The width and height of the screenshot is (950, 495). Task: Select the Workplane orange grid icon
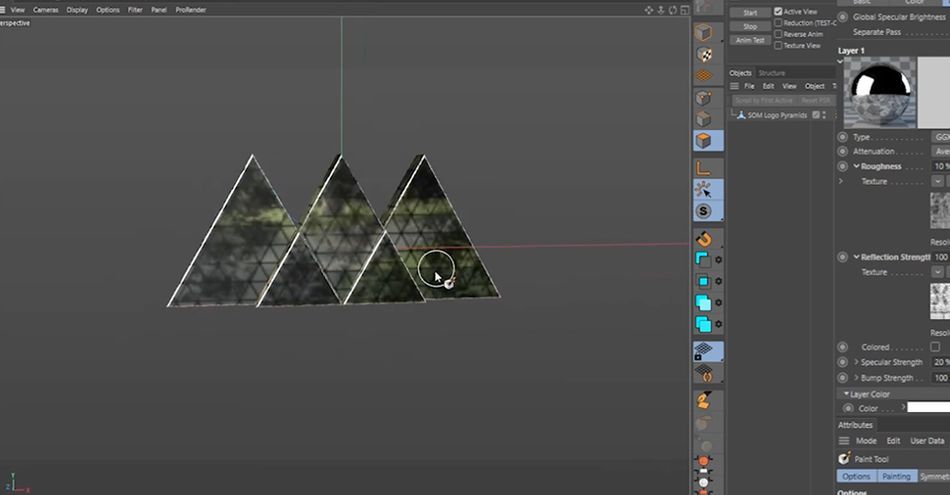pyautogui.click(x=703, y=76)
